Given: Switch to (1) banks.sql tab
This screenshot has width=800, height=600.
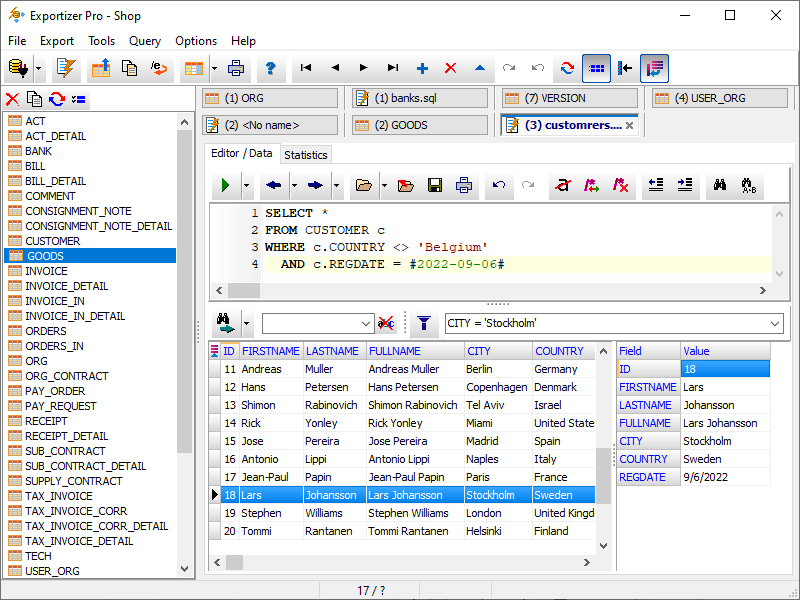Looking at the screenshot, I should point(419,98).
